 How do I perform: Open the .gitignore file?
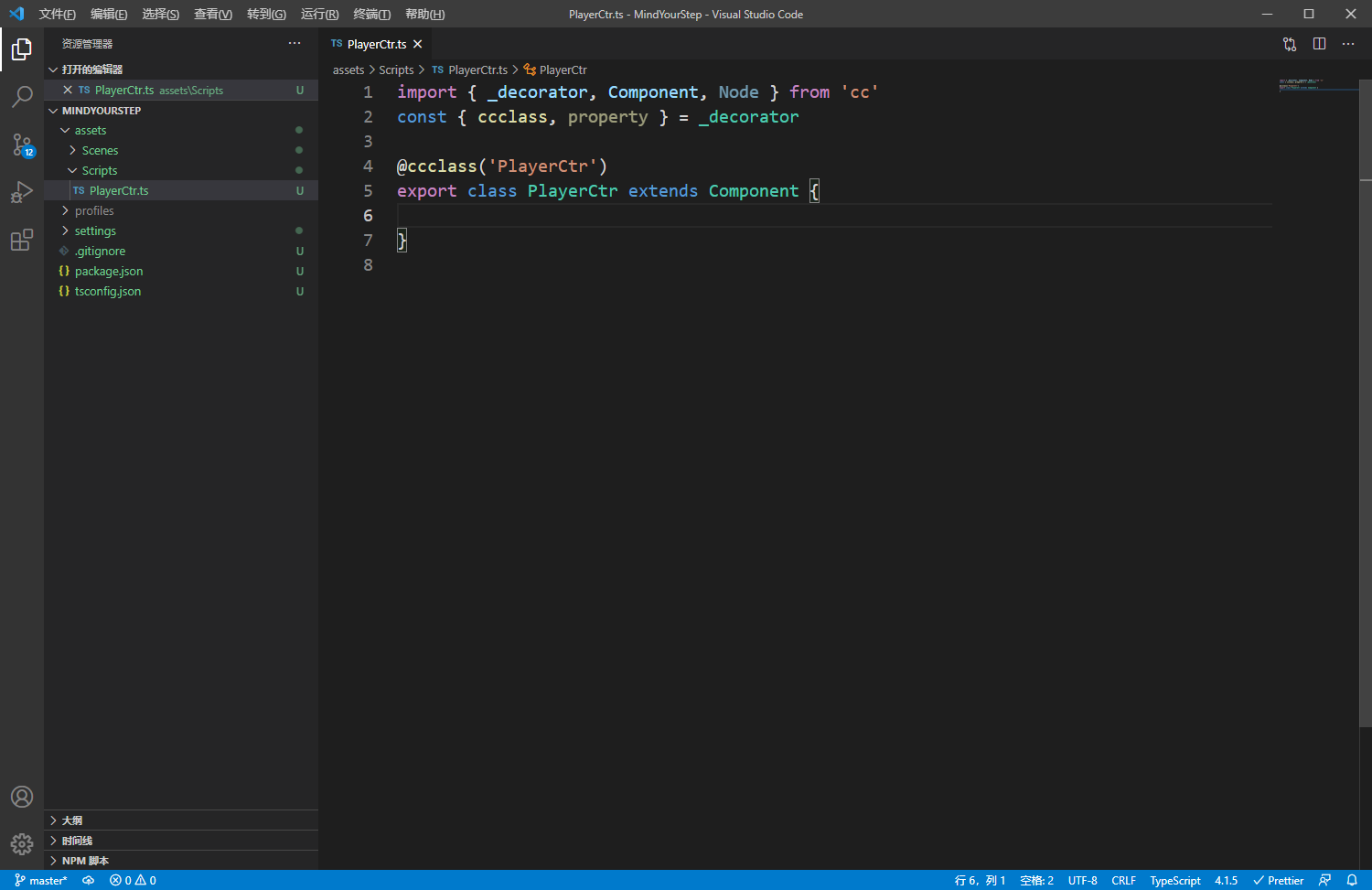[x=181, y=251]
